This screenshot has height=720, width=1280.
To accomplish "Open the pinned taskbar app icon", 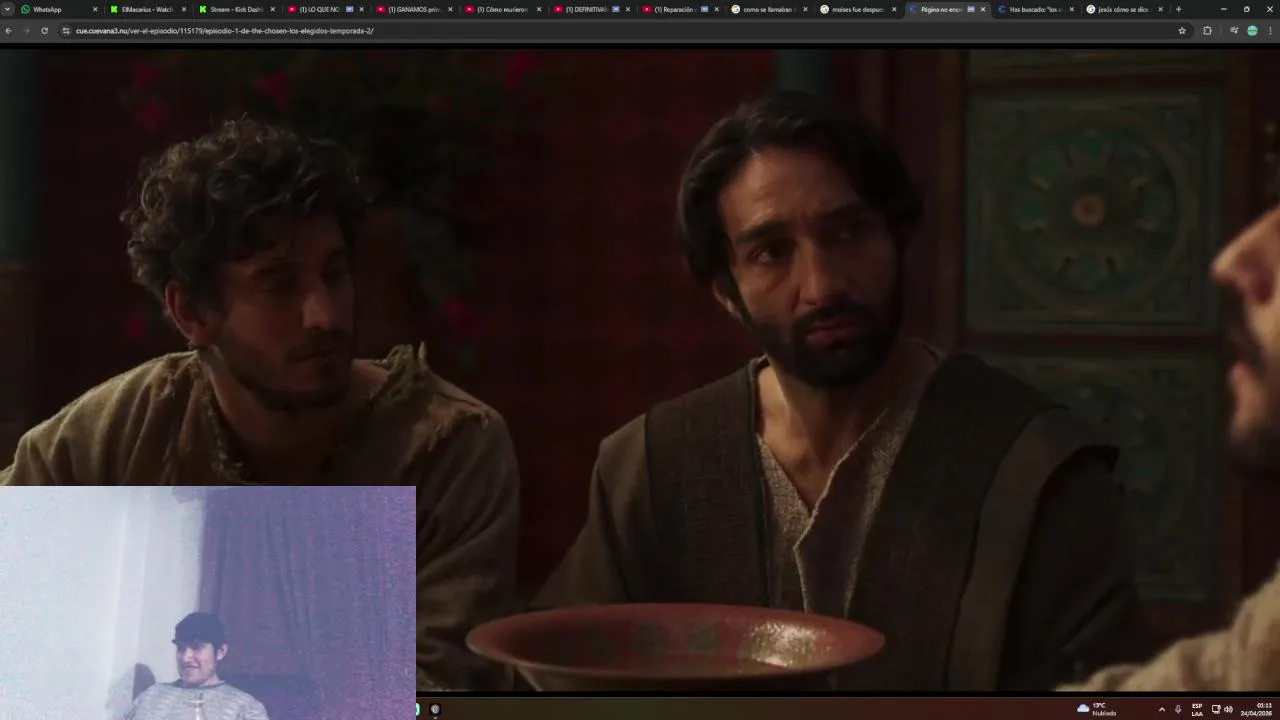I will (435, 709).
